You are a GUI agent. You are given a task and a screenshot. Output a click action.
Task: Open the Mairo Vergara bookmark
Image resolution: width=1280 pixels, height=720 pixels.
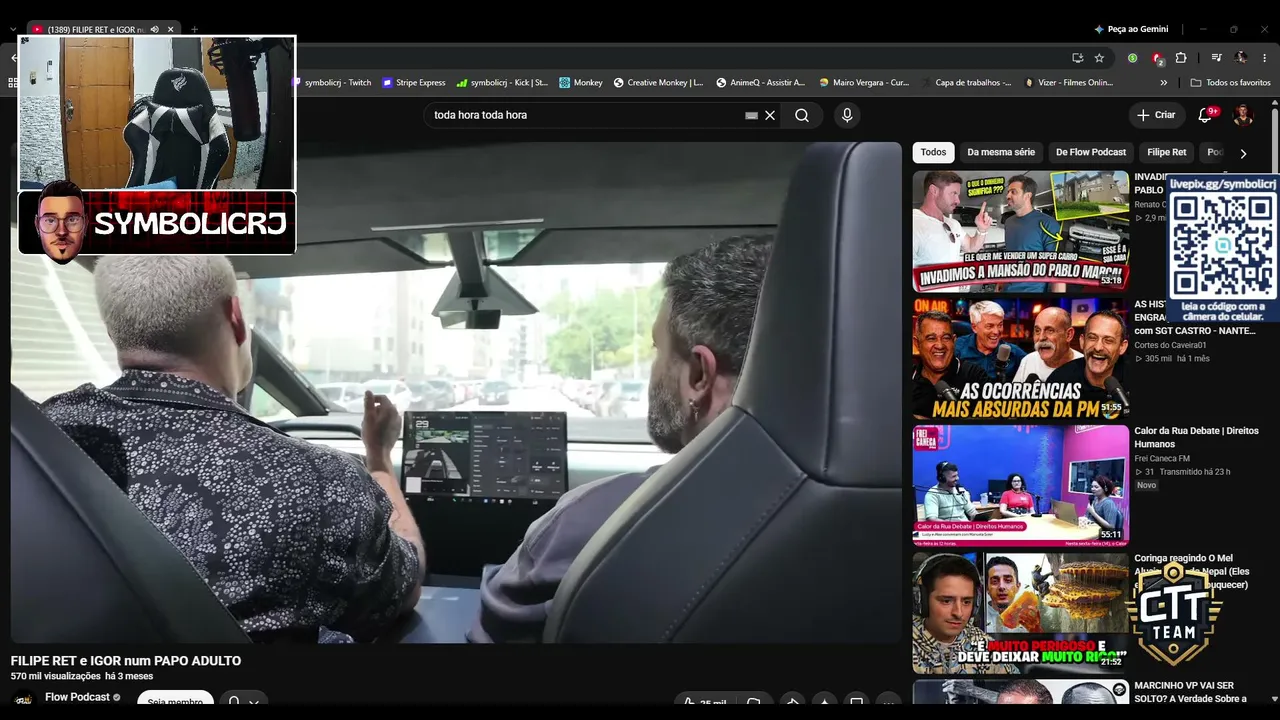tap(864, 83)
